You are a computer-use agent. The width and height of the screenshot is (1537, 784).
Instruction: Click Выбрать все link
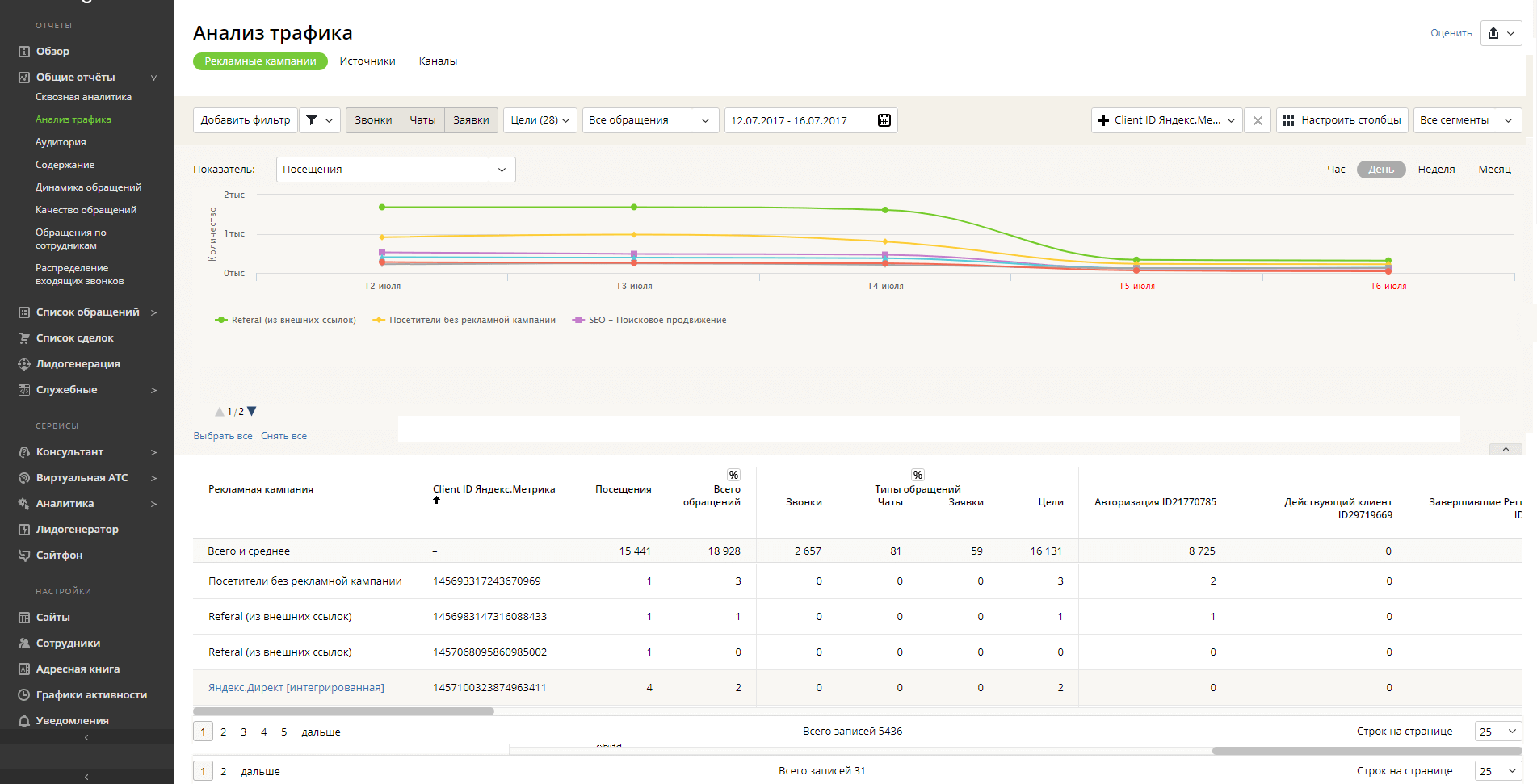[223, 436]
